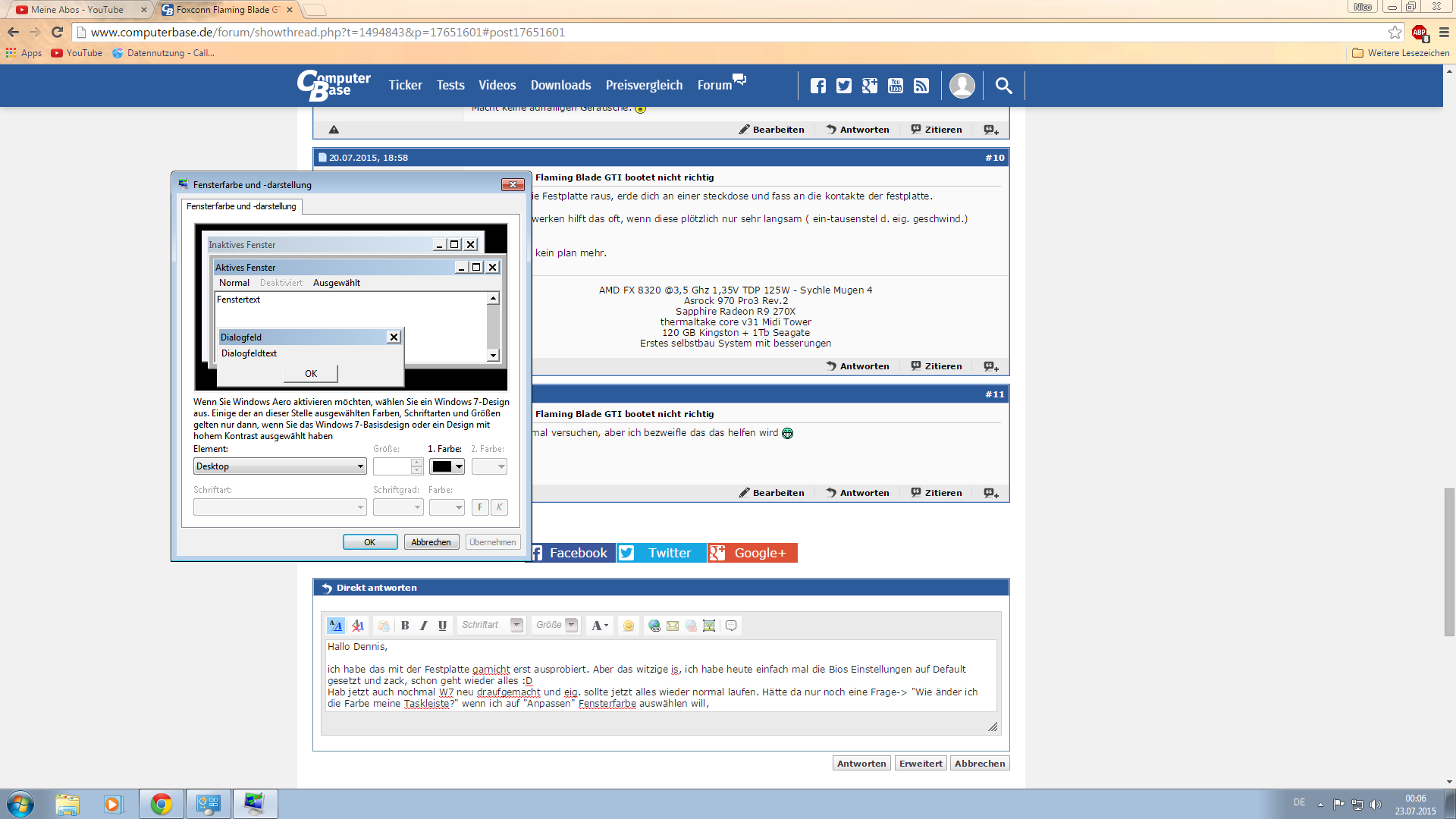Toggle underline formatting in reply editor
Image resolution: width=1456 pixels, height=819 pixels.
tap(443, 626)
